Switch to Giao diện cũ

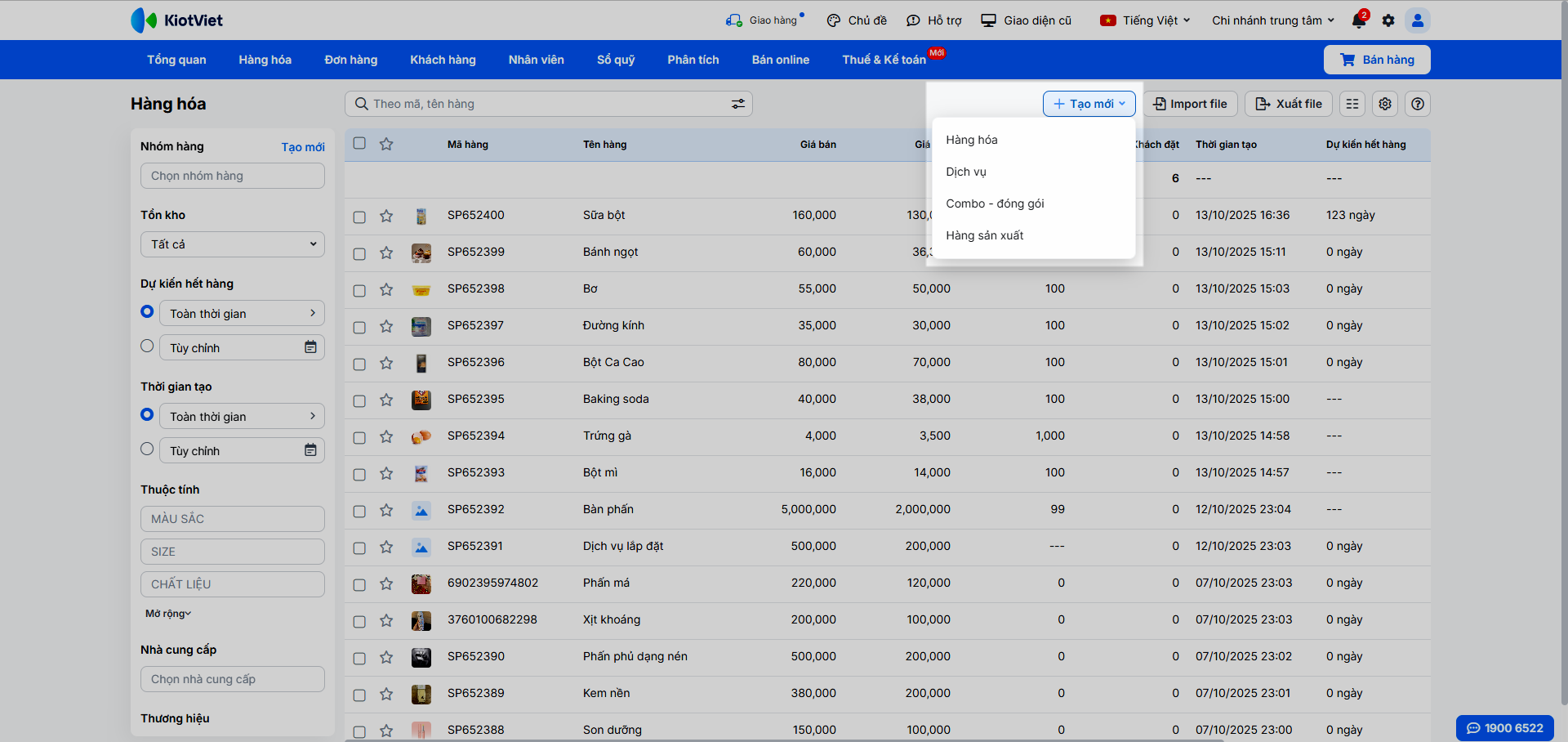[x=1027, y=20]
